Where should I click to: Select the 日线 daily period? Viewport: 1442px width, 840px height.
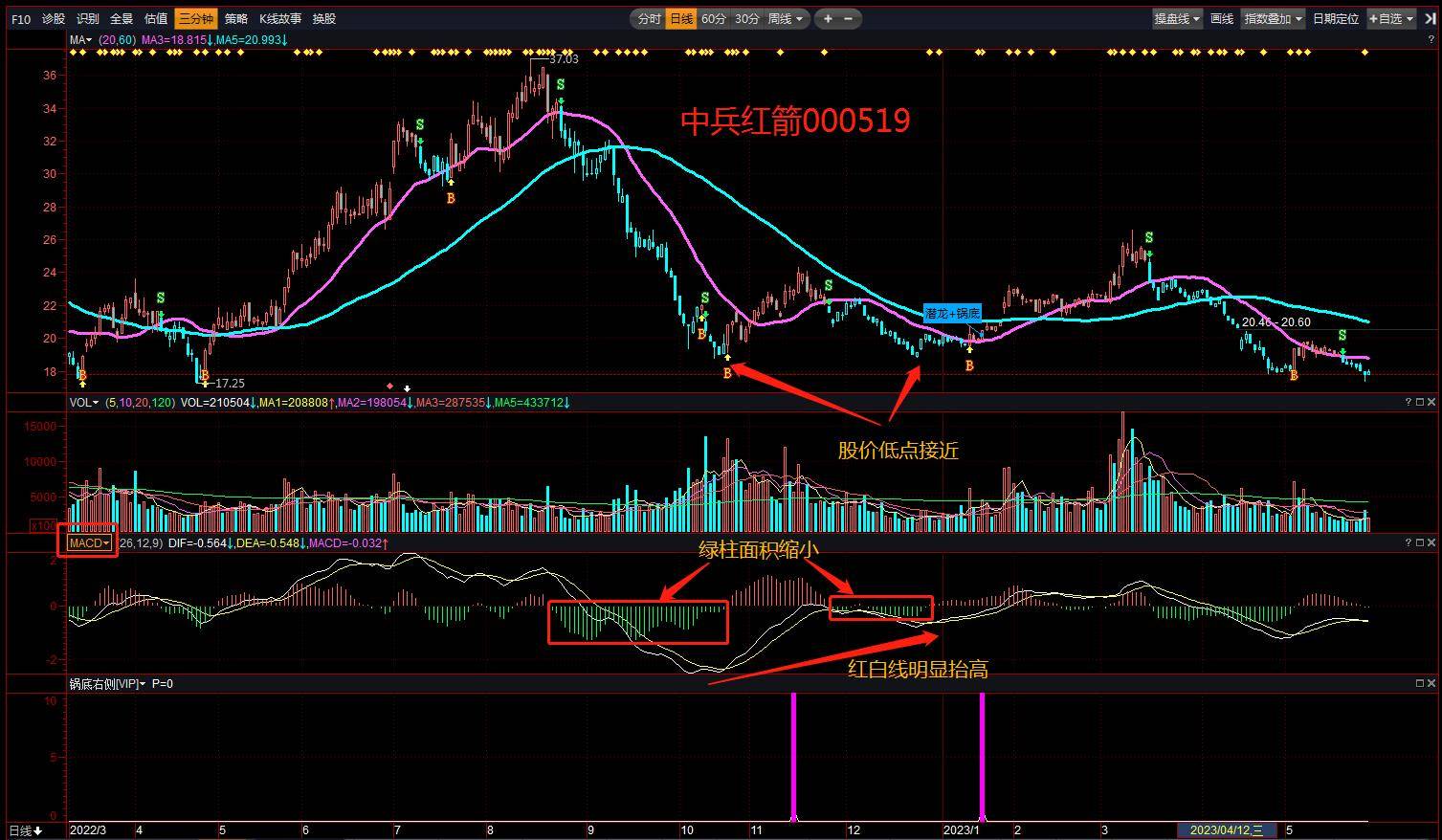tap(681, 18)
